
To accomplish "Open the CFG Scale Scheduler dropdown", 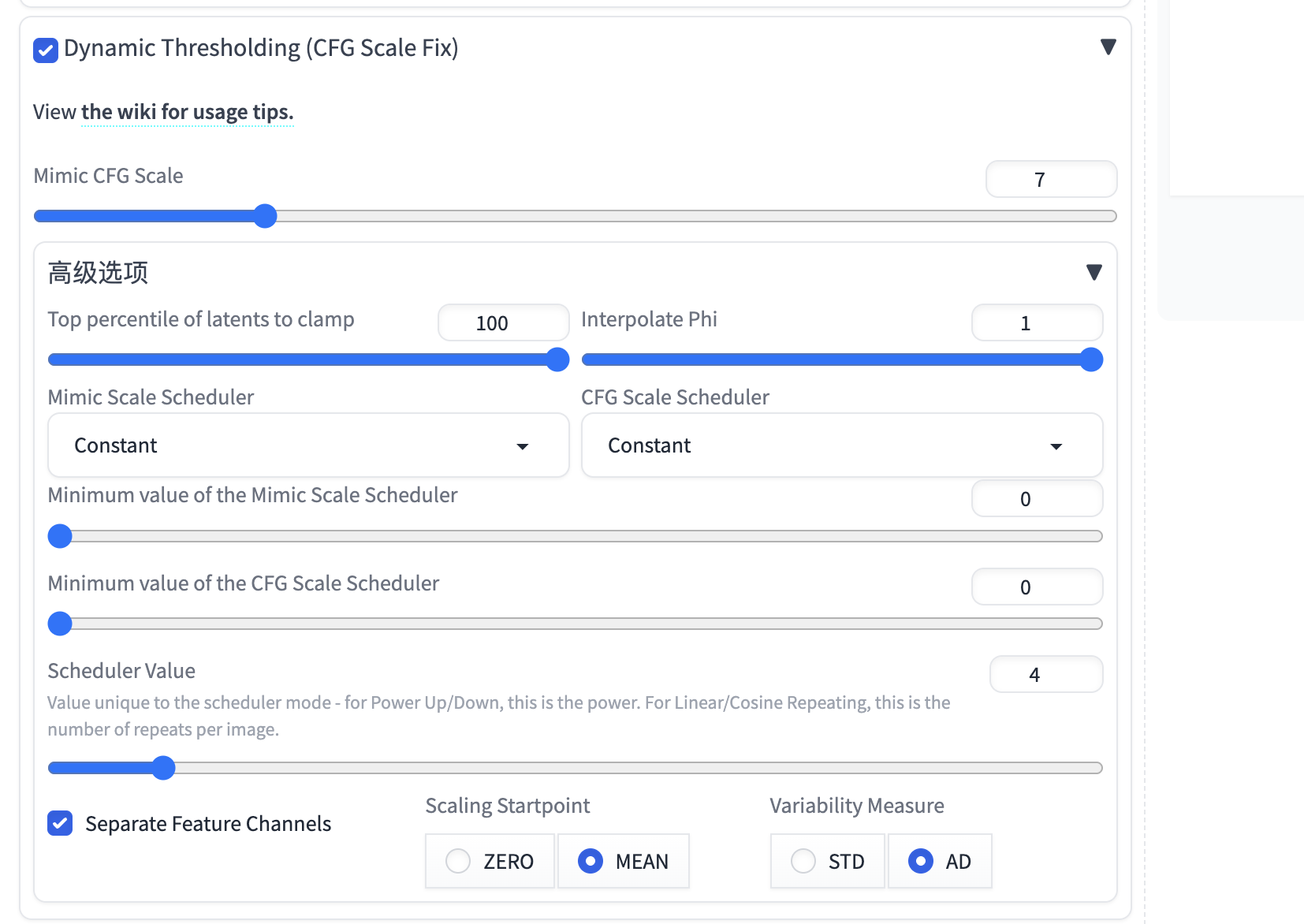I will coord(841,445).
